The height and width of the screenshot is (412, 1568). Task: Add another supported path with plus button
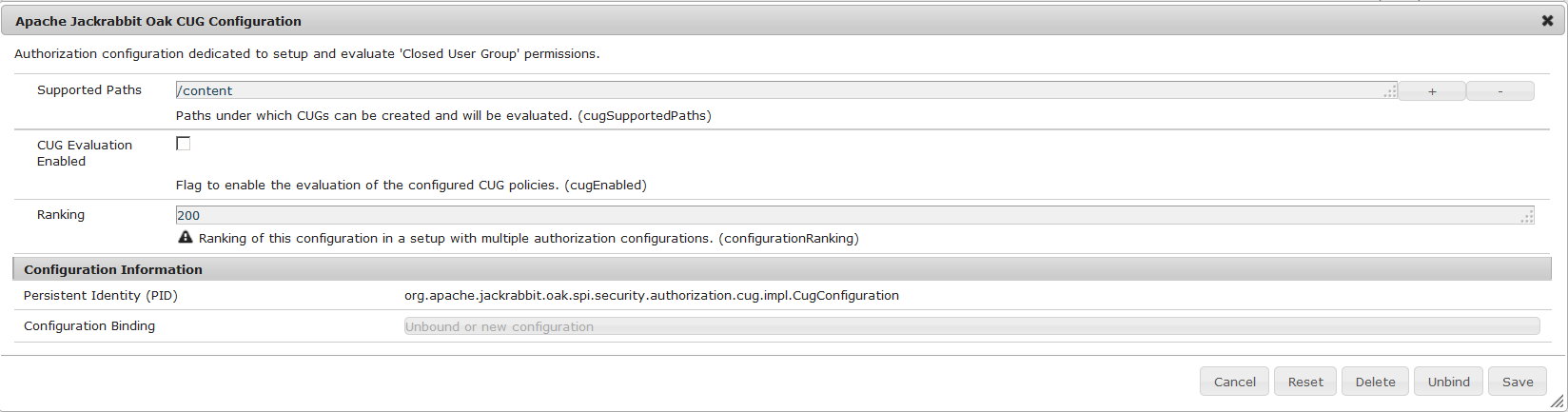click(x=1432, y=91)
